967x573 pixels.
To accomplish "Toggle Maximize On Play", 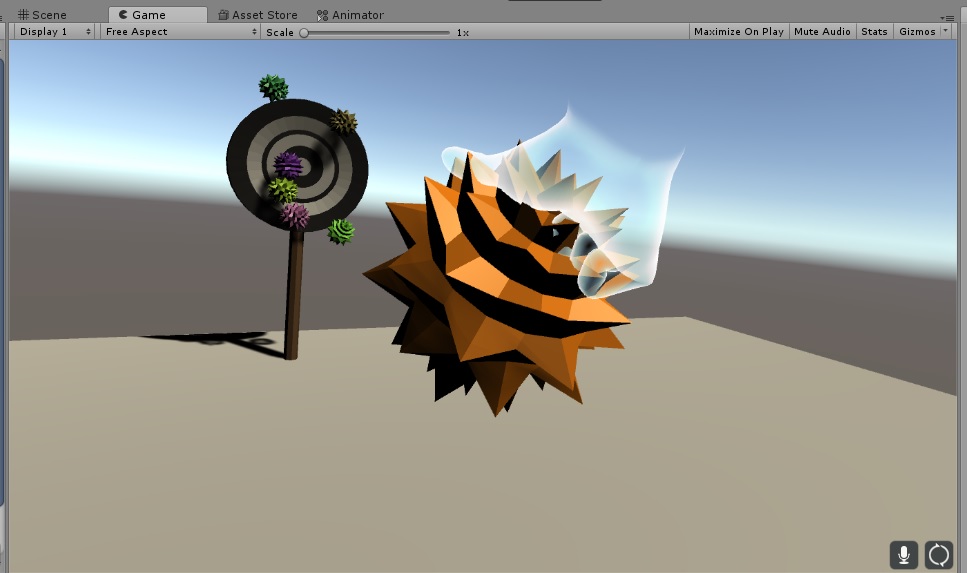I will click(738, 32).
